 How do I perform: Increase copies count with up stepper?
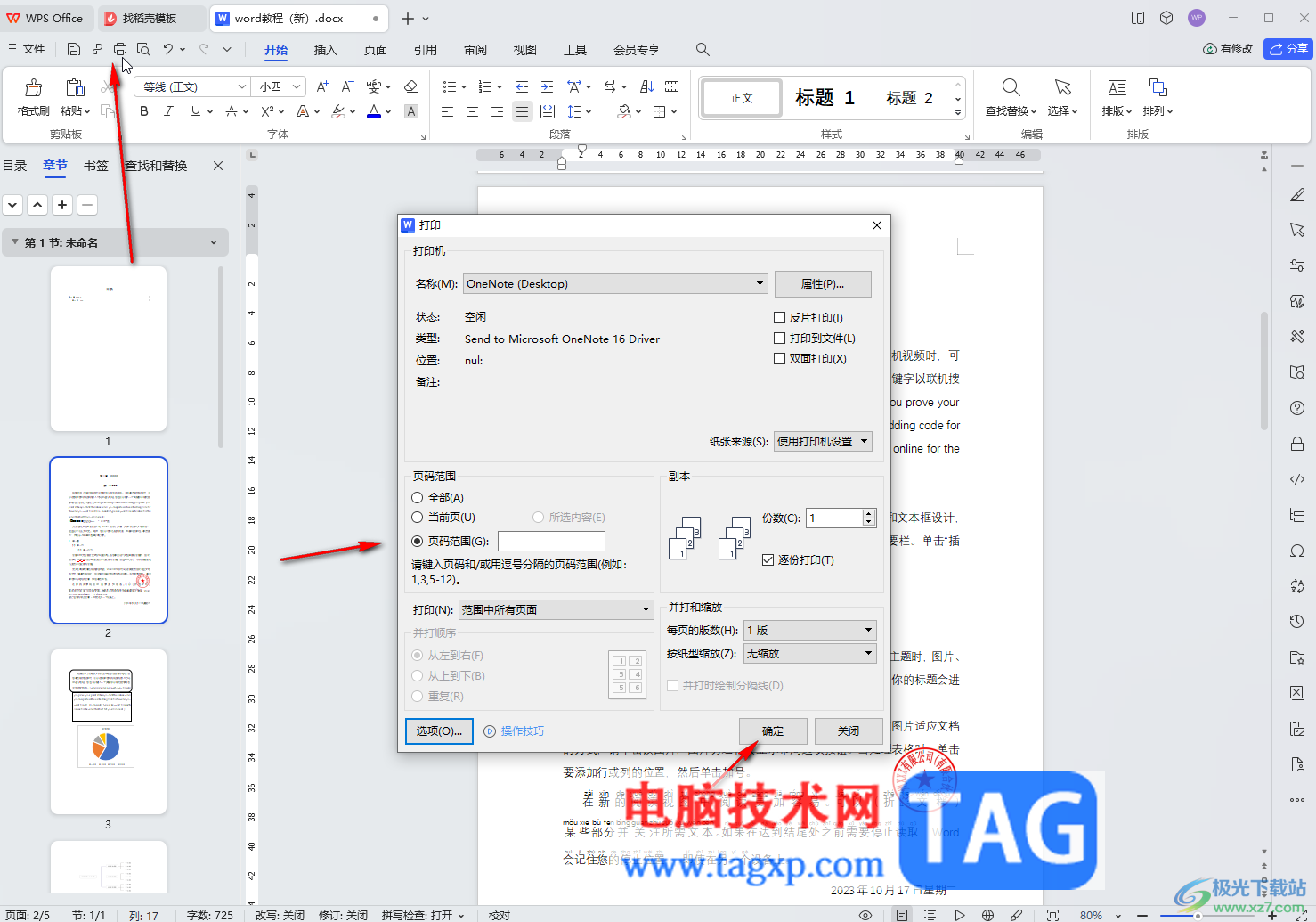869,513
